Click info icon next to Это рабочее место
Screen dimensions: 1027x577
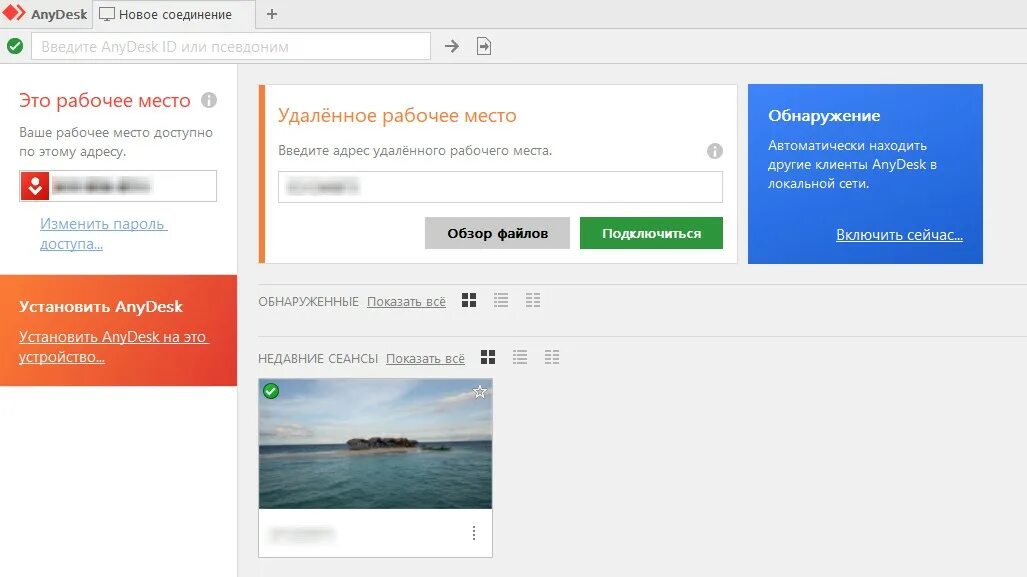pos(209,100)
